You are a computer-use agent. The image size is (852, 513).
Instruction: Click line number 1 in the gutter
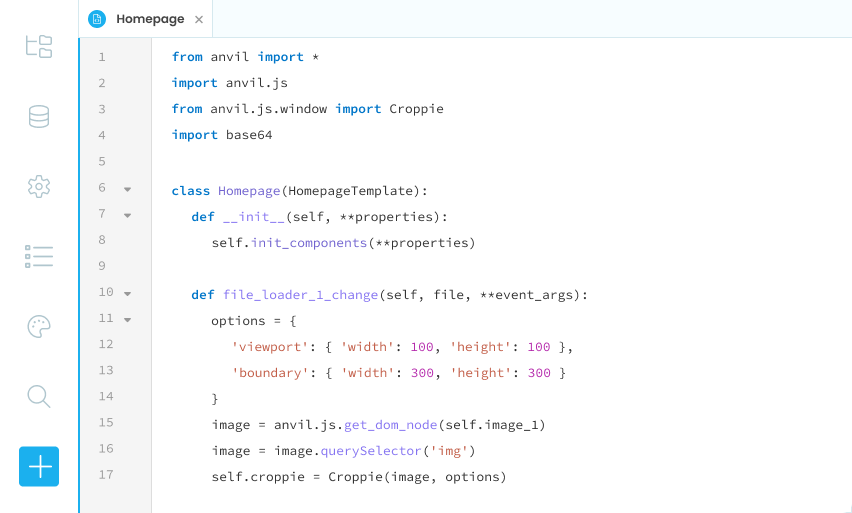pyautogui.click(x=102, y=57)
